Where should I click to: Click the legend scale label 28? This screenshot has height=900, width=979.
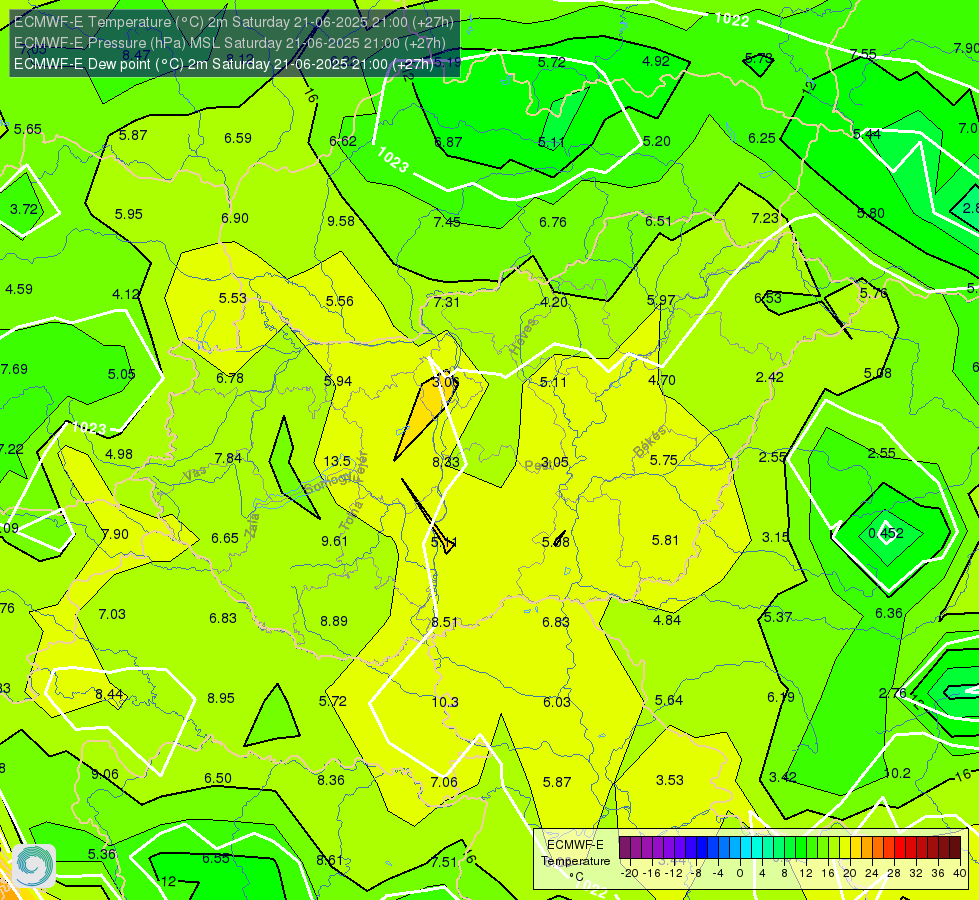pyautogui.click(x=893, y=873)
